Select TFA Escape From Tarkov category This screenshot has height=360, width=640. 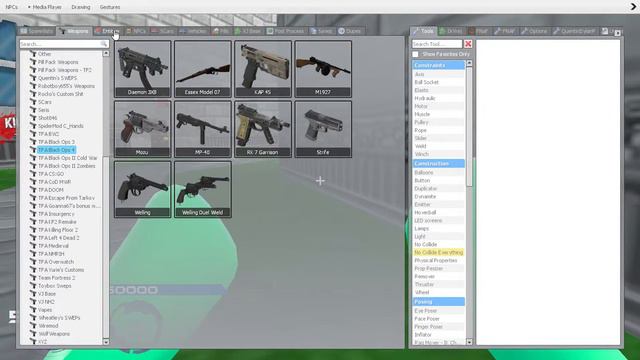[66, 198]
